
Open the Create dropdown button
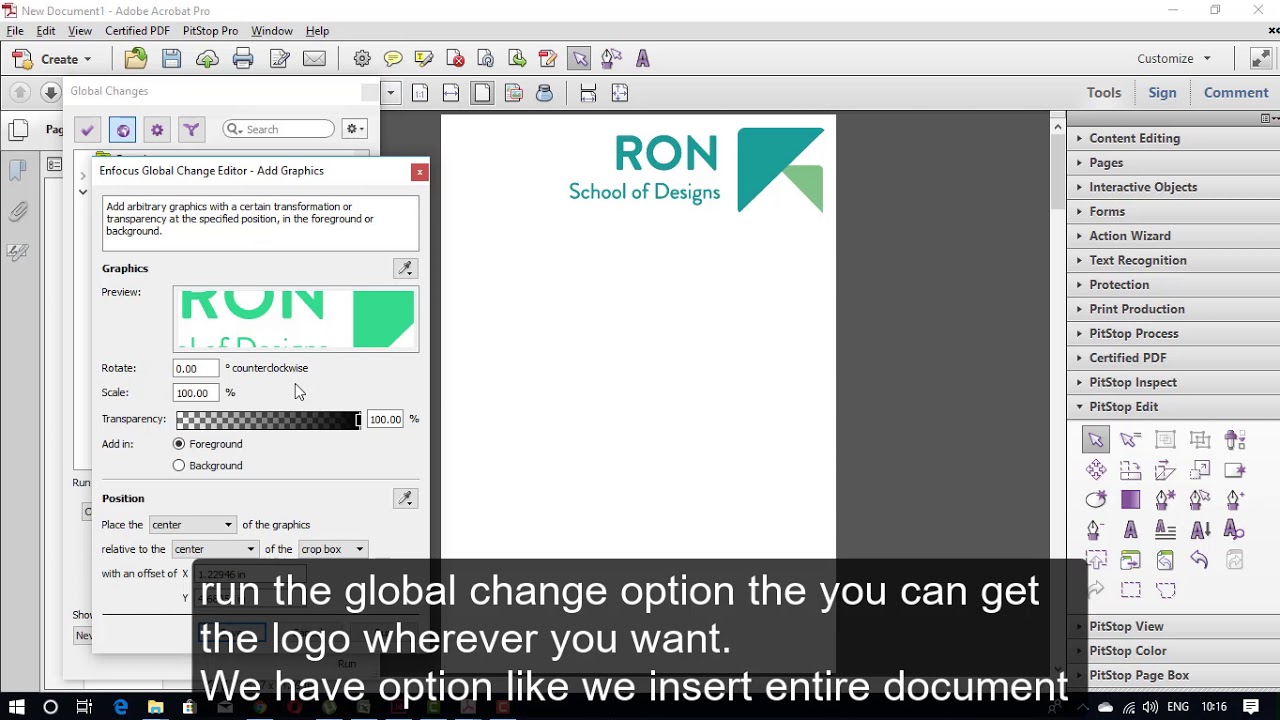[52, 59]
